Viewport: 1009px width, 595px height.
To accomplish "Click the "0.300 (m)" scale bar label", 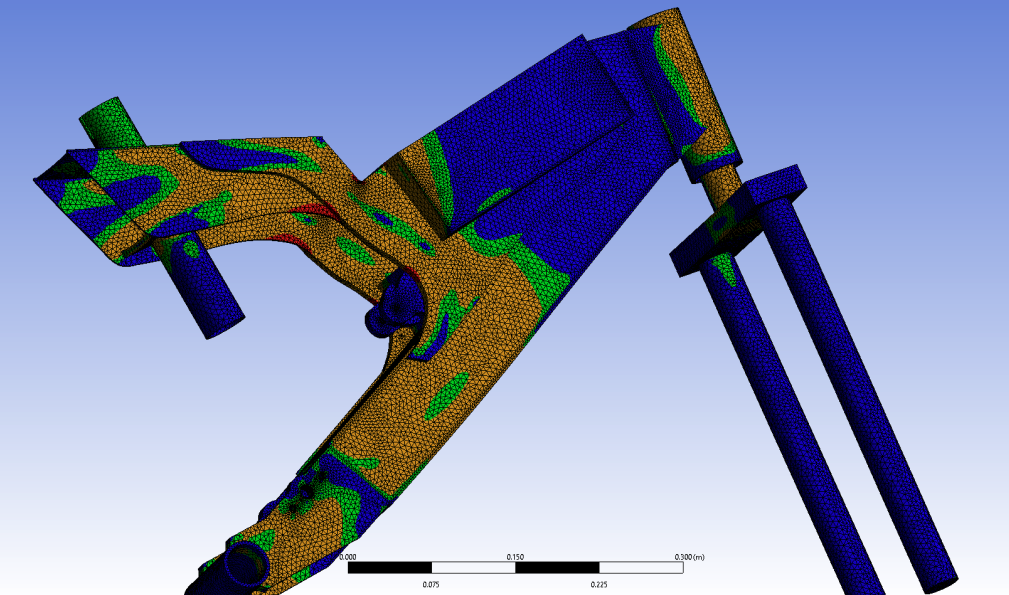I will [689, 557].
